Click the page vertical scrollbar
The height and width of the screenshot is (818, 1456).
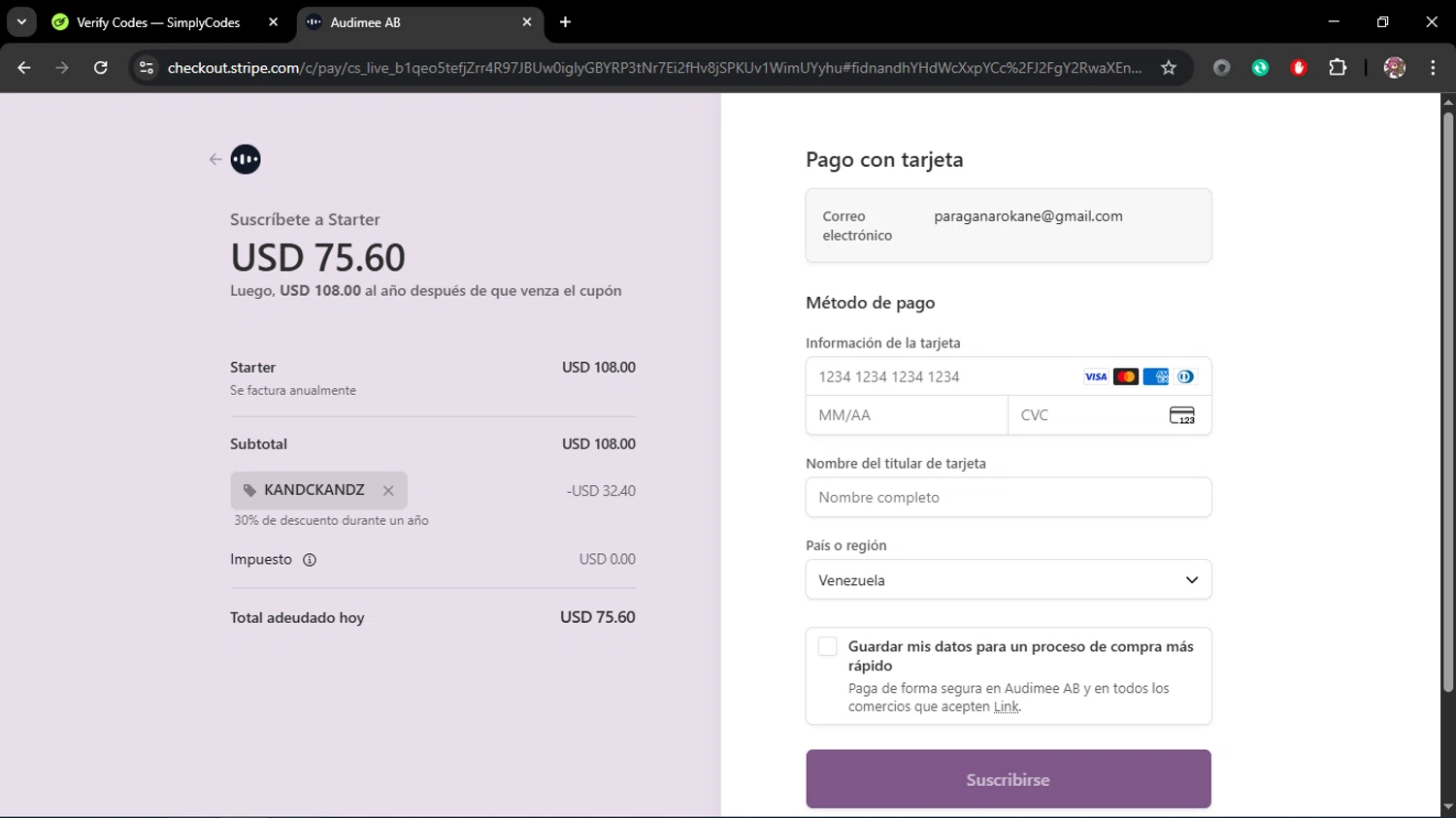[1448, 402]
